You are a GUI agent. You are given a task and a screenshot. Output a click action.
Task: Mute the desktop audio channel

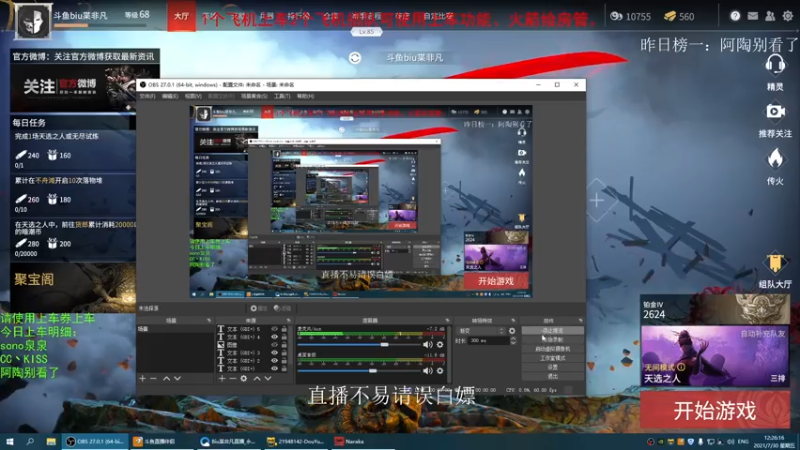point(428,371)
